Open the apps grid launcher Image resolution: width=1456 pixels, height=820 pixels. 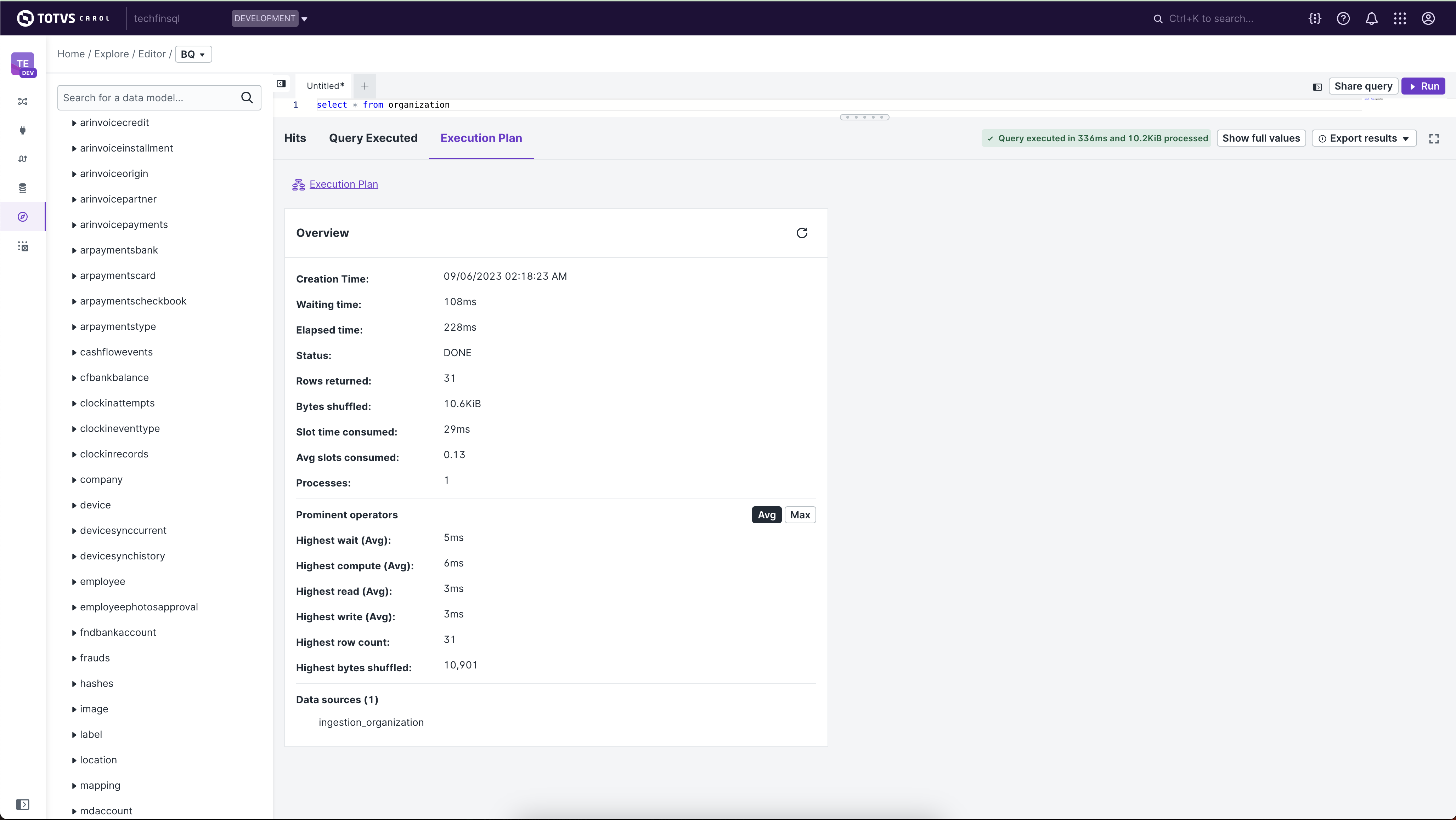click(x=1399, y=19)
